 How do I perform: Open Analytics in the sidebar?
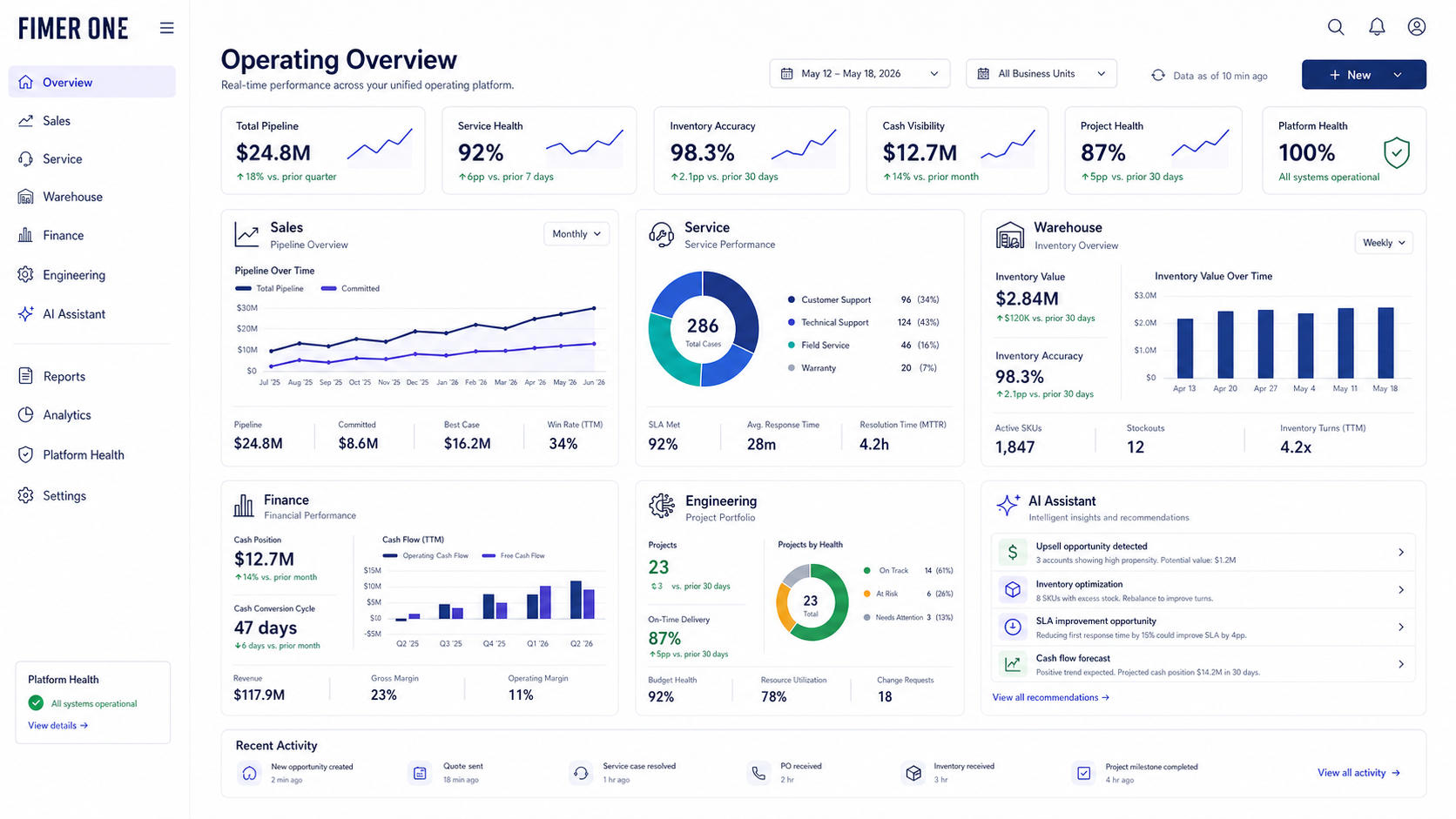point(91,415)
